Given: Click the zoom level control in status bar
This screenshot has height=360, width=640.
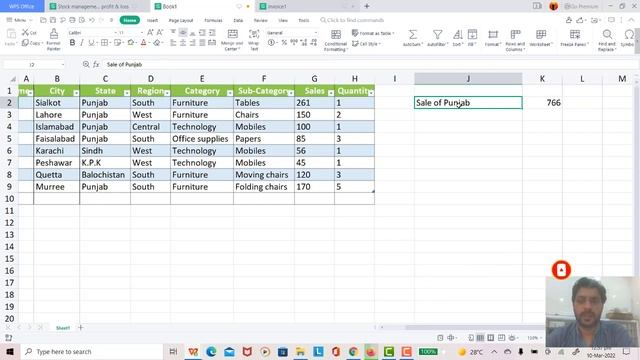Looking at the screenshot, I should [x=533, y=338].
